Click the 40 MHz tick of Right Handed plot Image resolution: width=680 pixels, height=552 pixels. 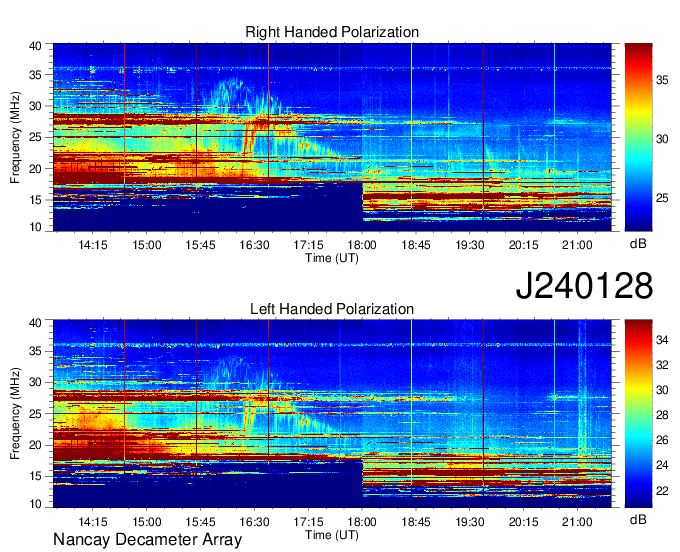coord(35,46)
